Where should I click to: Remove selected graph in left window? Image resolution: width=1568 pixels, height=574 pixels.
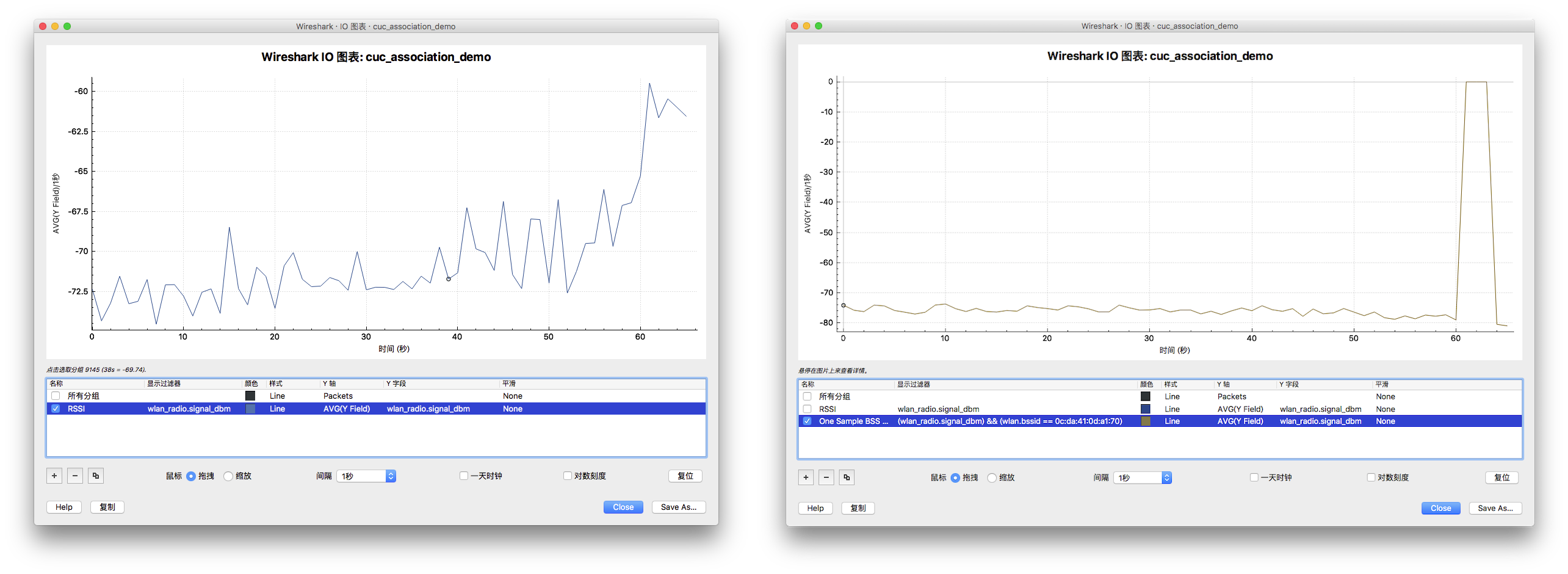(x=75, y=476)
